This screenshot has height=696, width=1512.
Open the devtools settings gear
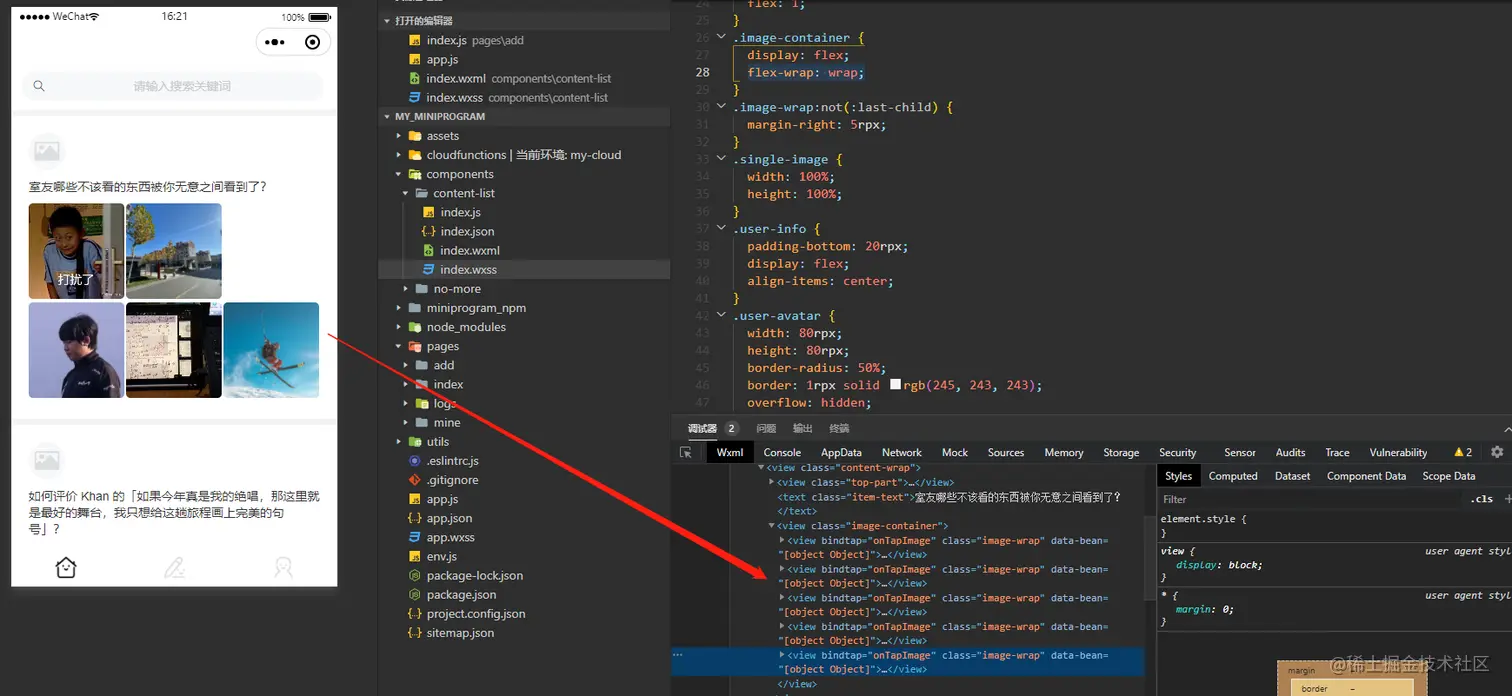click(1497, 452)
